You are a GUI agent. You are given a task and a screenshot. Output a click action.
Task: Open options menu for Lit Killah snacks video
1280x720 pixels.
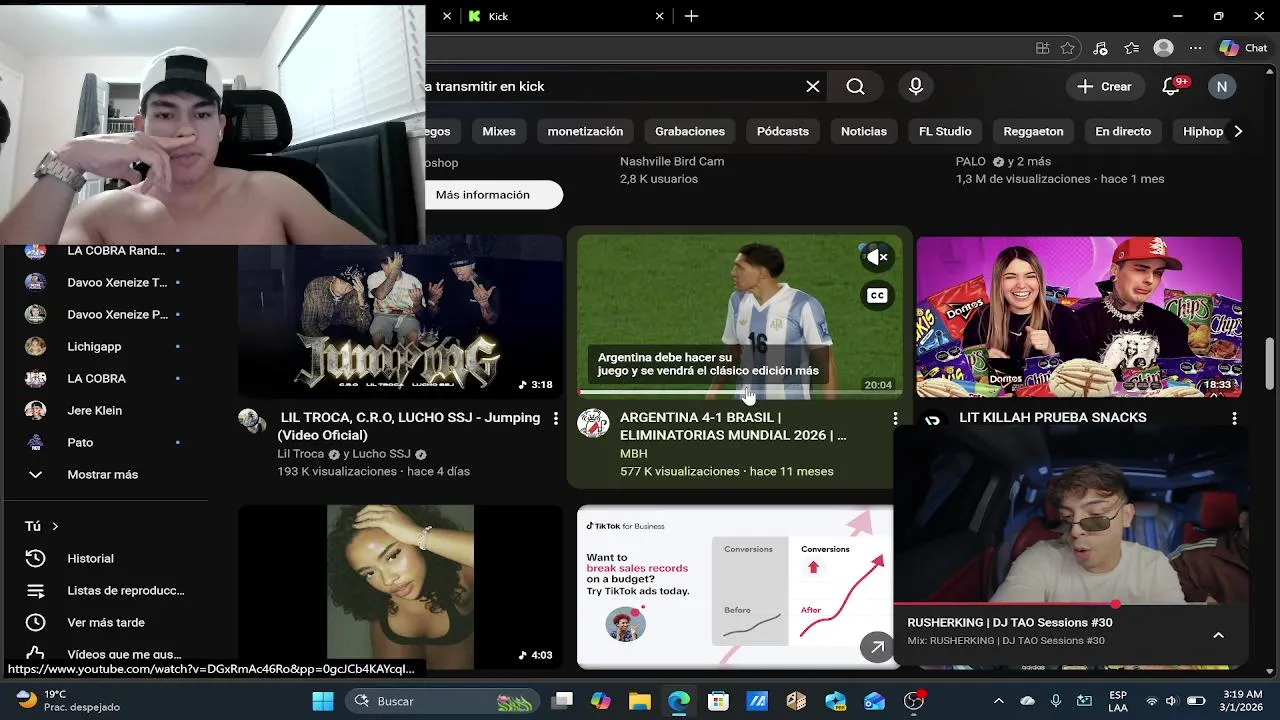coord(1234,419)
